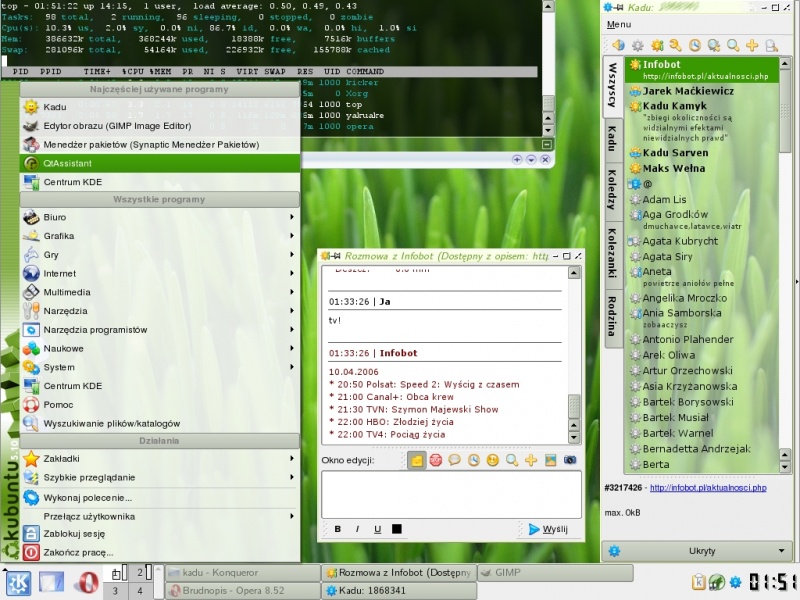Toggle italic formatting in chat editor
Image resolution: width=800 pixels, height=600 pixels.
point(357,529)
